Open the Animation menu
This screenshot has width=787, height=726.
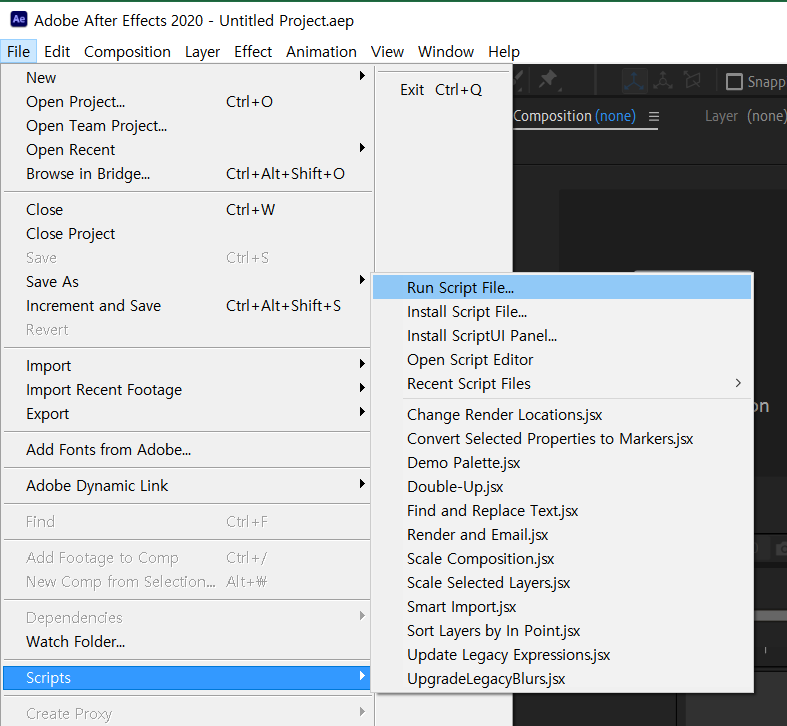[x=321, y=52]
